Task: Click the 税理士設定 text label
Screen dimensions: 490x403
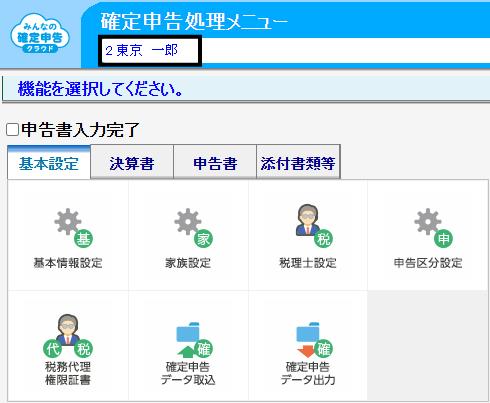Action: click(x=308, y=263)
